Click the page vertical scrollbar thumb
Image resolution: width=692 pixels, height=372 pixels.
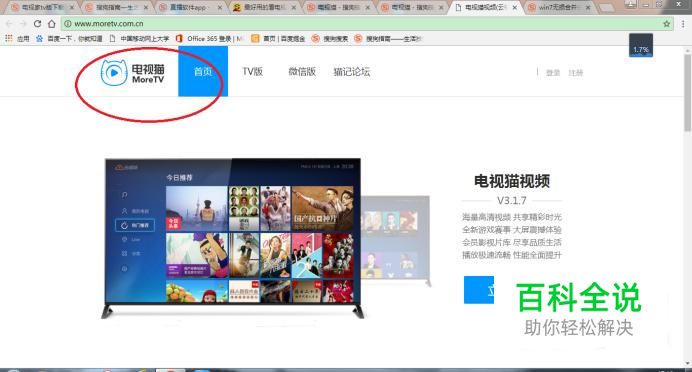[688, 93]
